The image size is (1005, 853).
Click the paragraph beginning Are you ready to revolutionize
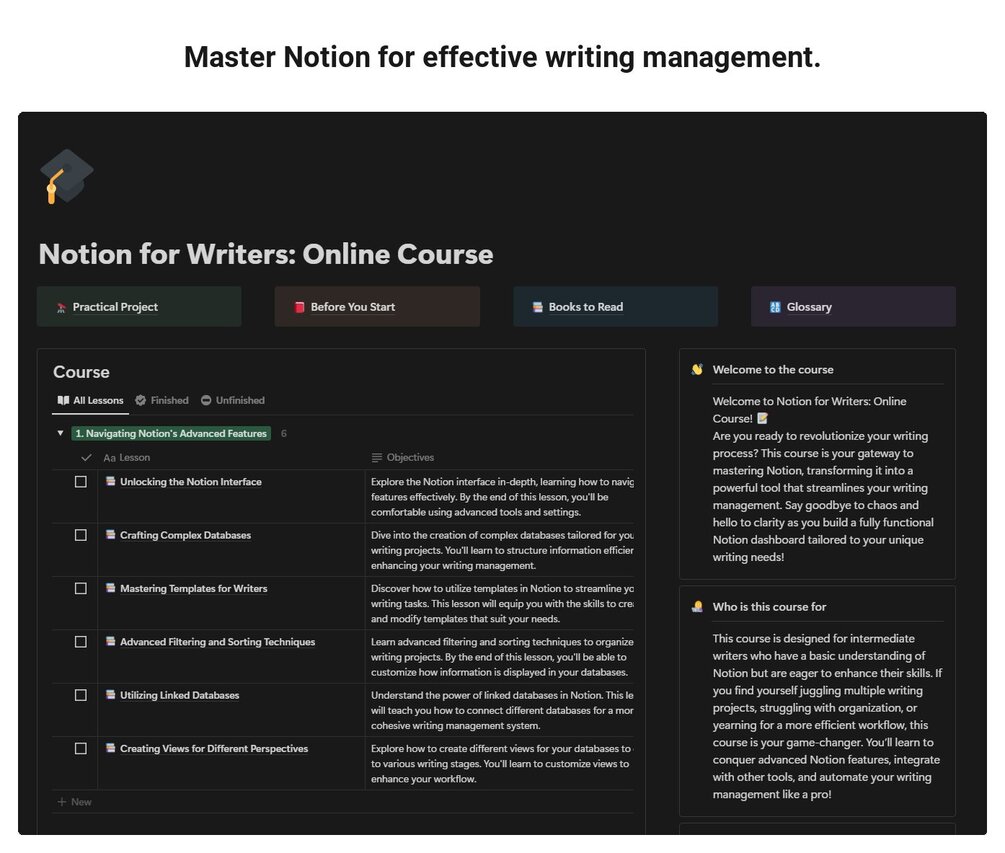click(823, 496)
